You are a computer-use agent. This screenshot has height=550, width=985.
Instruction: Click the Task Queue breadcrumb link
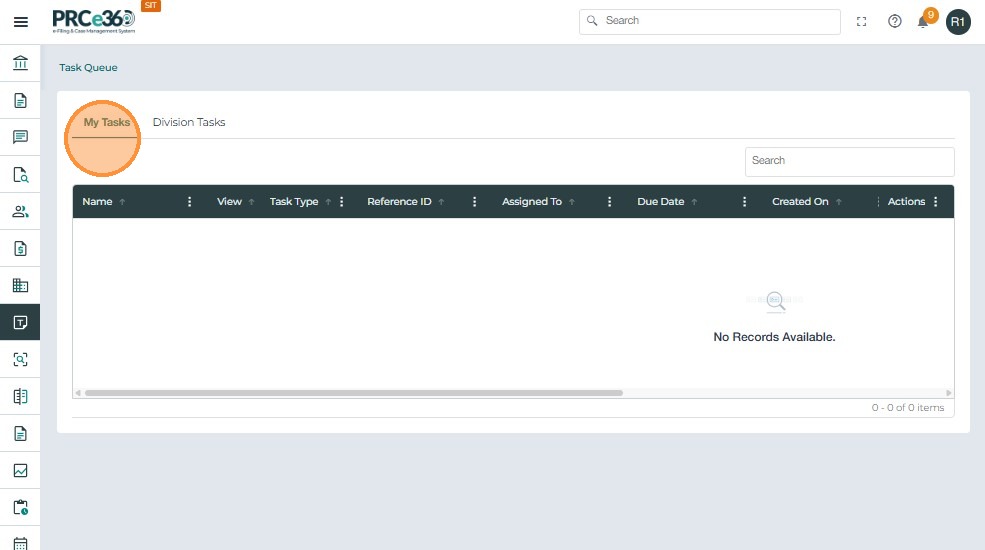tap(88, 68)
